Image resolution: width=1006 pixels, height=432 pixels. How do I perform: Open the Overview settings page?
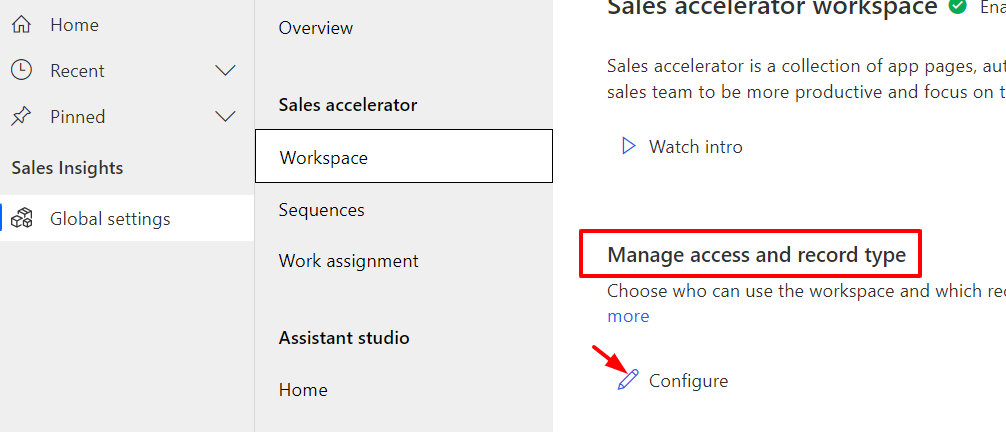click(x=316, y=28)
